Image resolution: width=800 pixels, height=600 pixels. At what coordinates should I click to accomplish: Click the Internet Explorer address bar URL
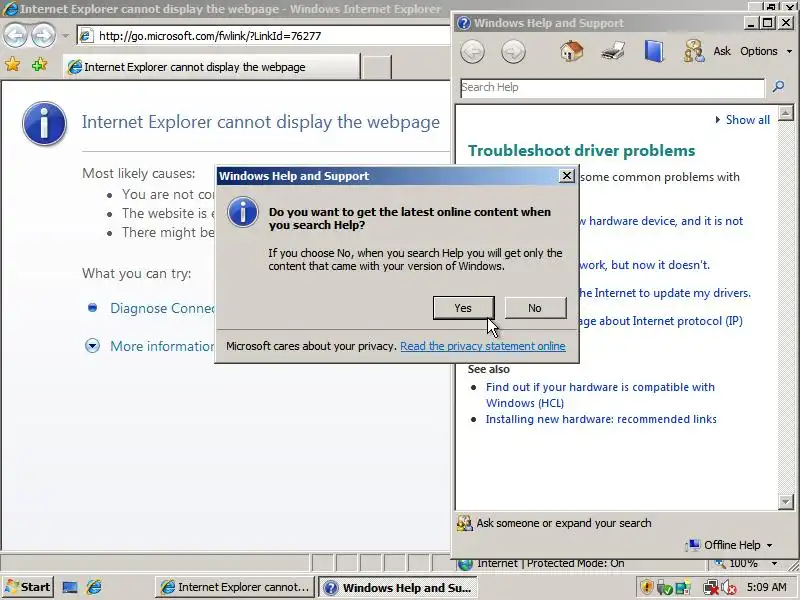pyautogui.click(x=210, y=36)
